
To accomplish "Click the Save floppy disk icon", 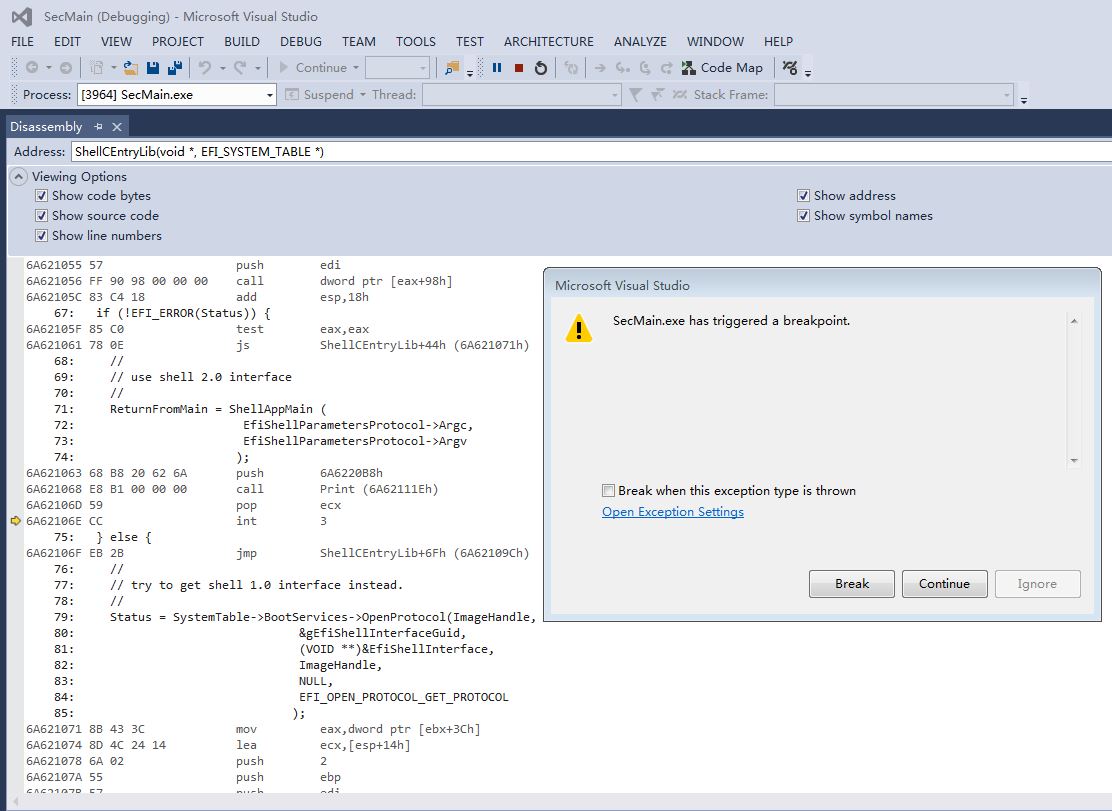I will (152, 67).
